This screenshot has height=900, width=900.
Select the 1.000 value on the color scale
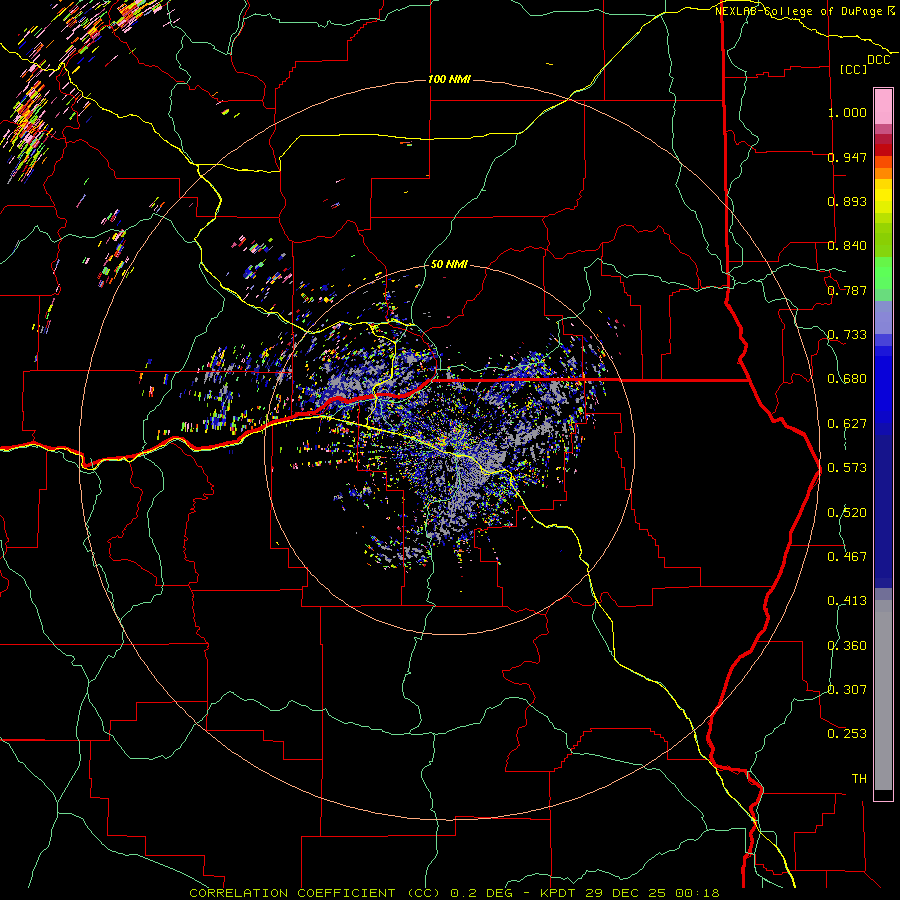pyautogui.click(x=847, y=112)
